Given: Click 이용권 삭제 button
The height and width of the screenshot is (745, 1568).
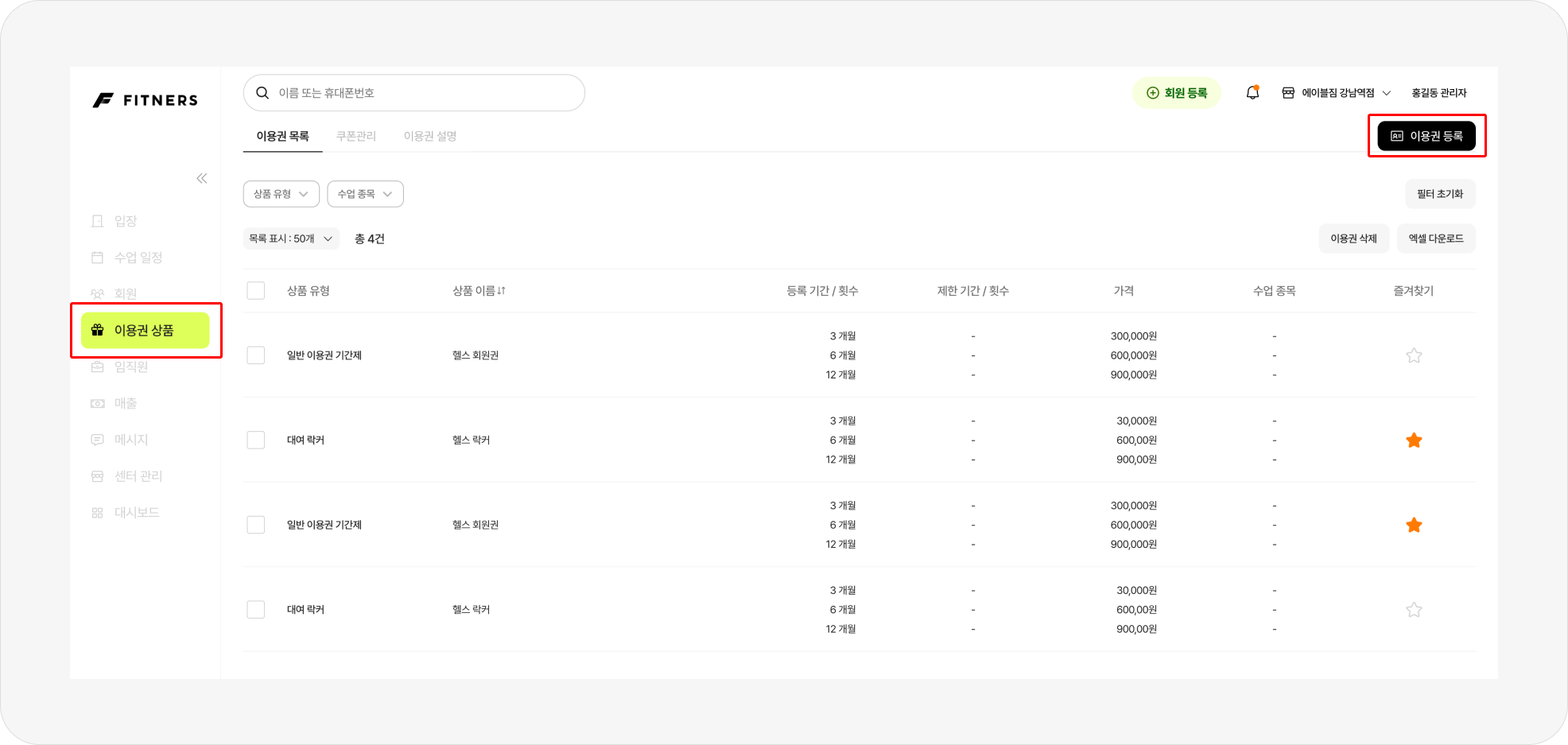Looking at the screenshot, I should click(1354, 239).
